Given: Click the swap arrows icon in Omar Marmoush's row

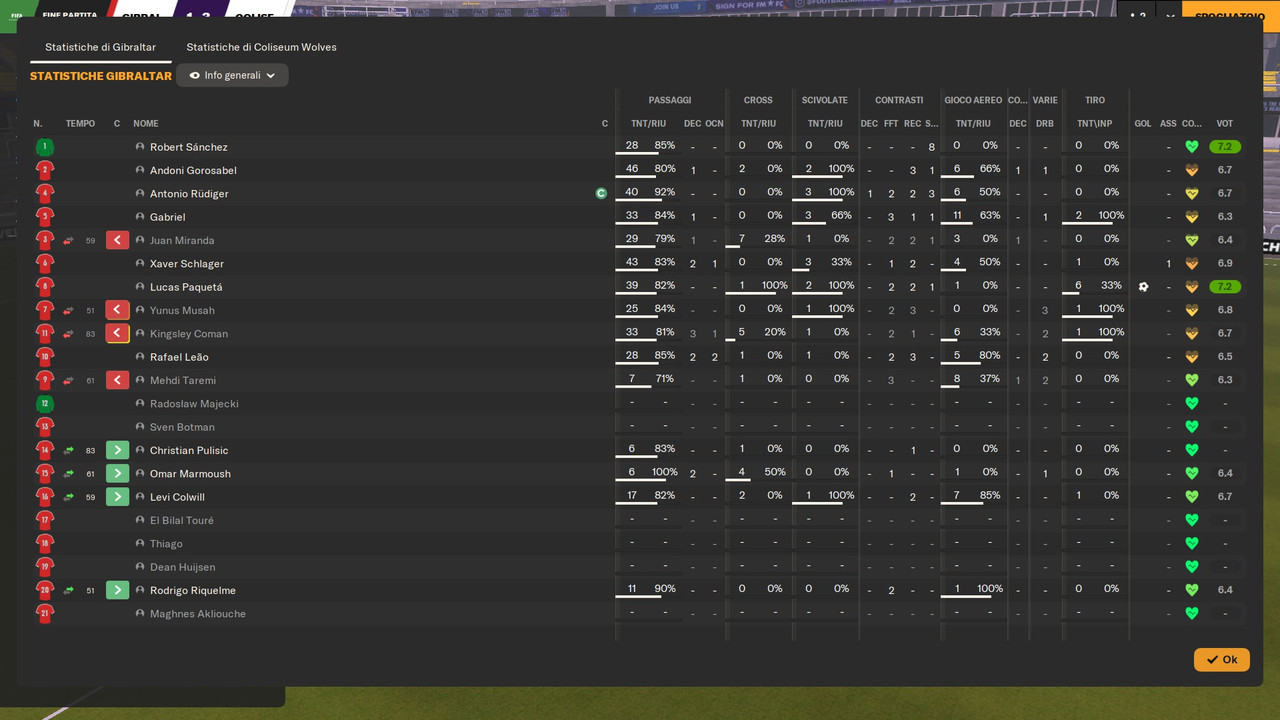Looking at the screenshot, I should coord(68,473).
